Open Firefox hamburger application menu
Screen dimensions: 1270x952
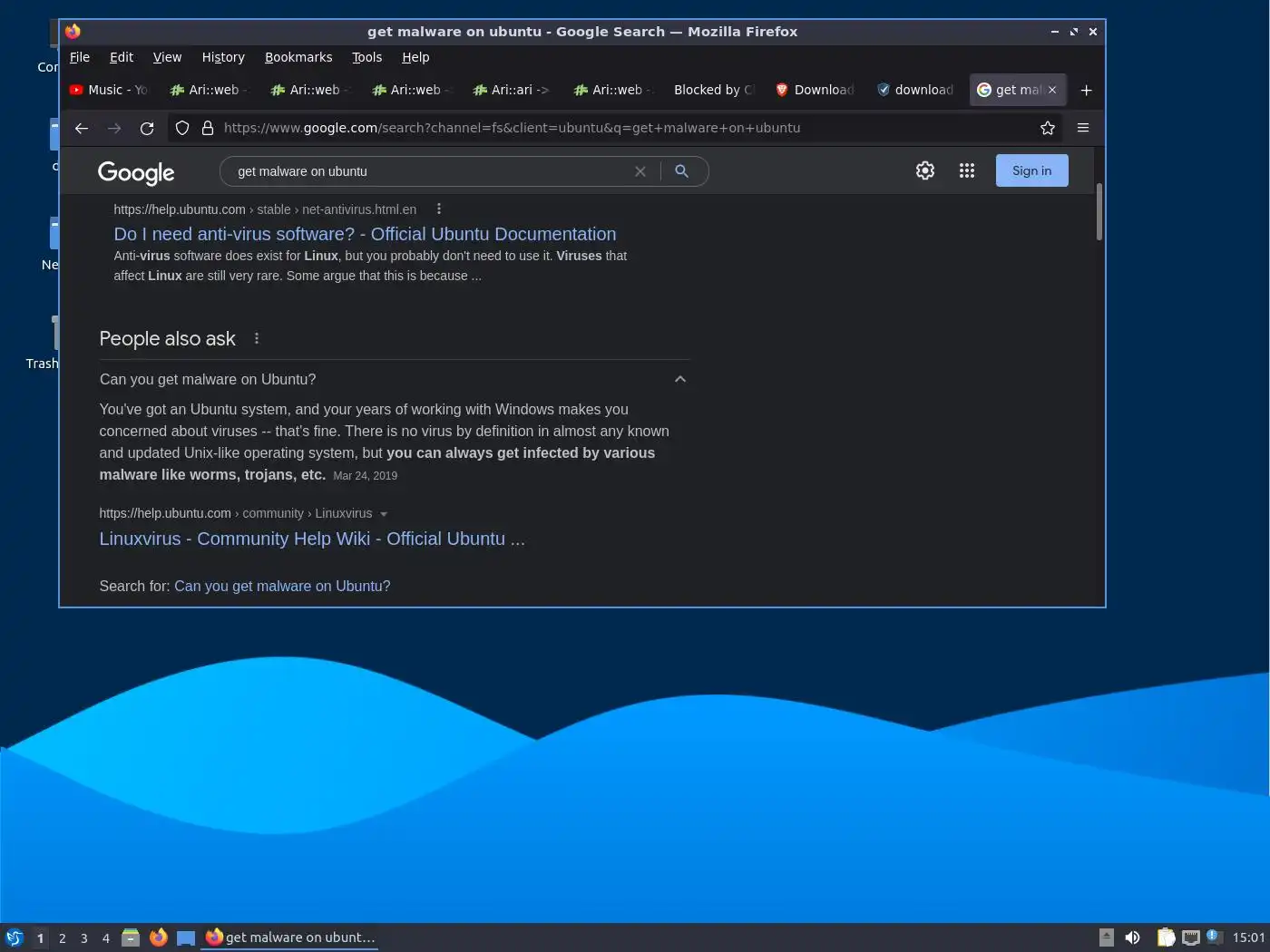pos(1083,128)
